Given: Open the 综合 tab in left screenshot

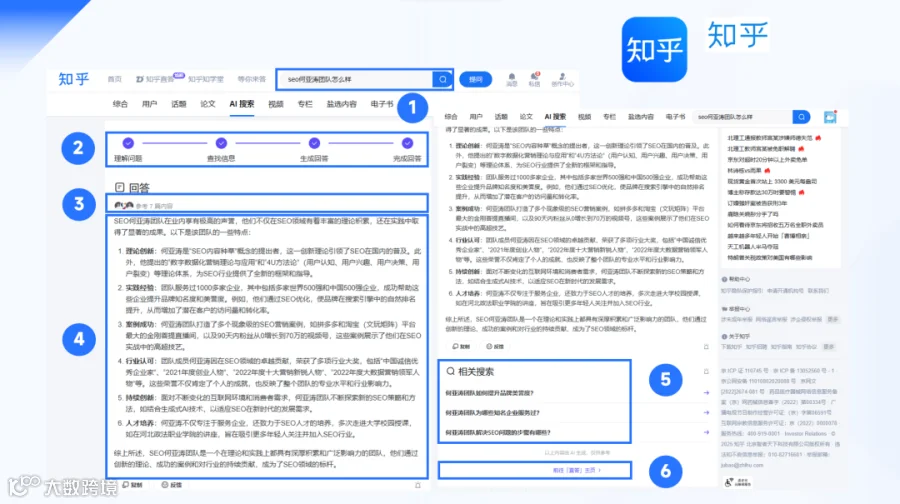Looking at the screenshot, I should [x=120, y=104].
